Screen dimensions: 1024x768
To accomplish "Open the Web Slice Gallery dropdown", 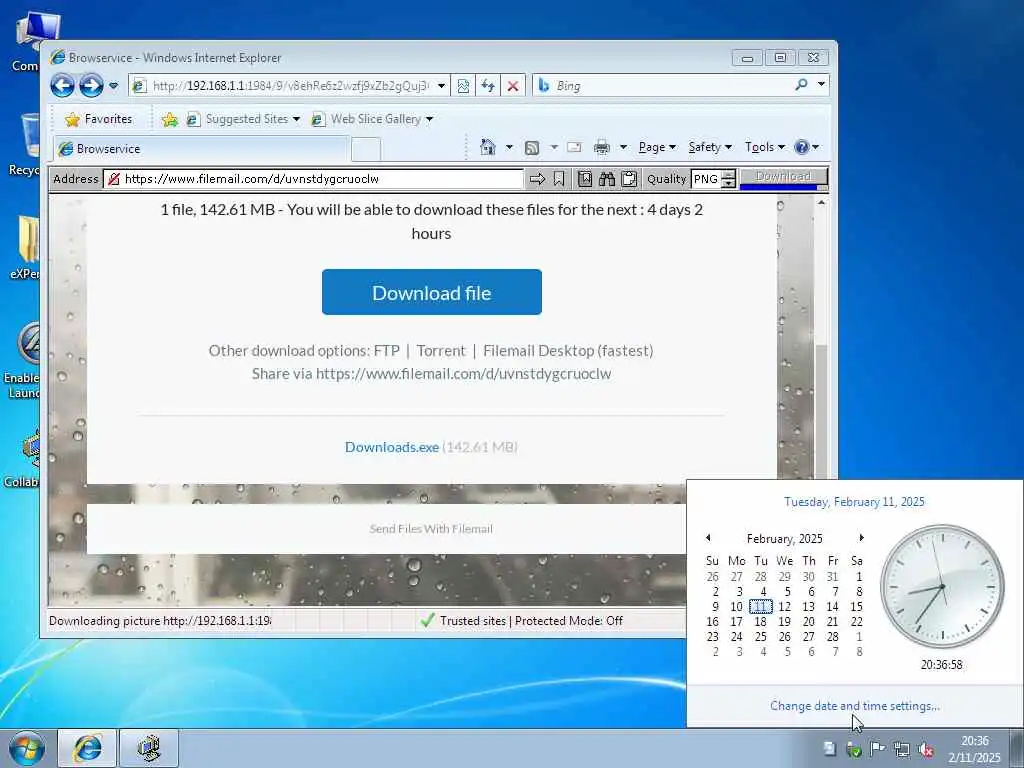I will point(372,119).
